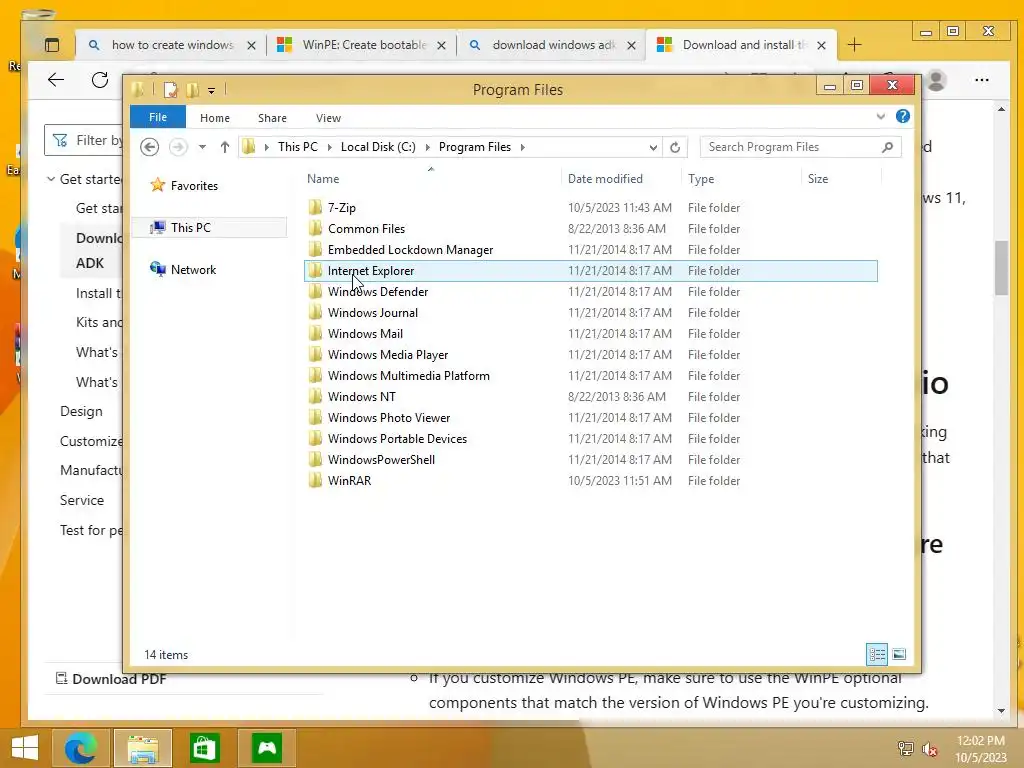The image size is (1024, 768).
Task: Click Local Disk (C:) breadcrumb
Action: pos(378,147)
